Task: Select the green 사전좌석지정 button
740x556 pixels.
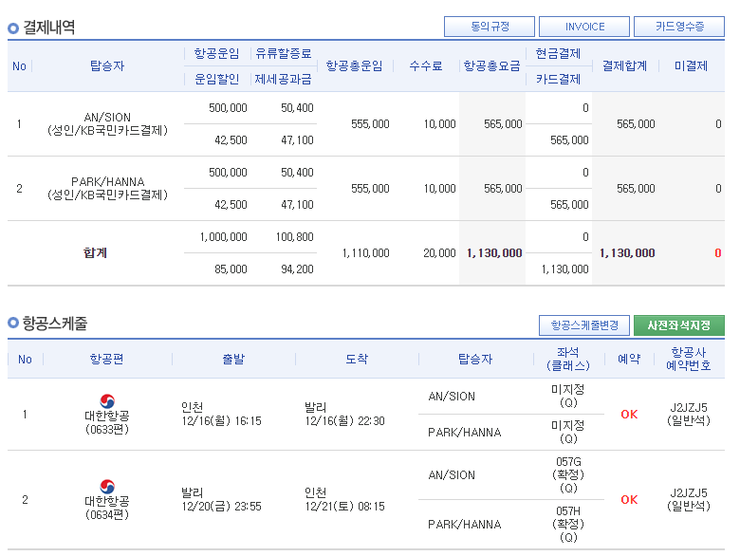Action: (679, 326)
